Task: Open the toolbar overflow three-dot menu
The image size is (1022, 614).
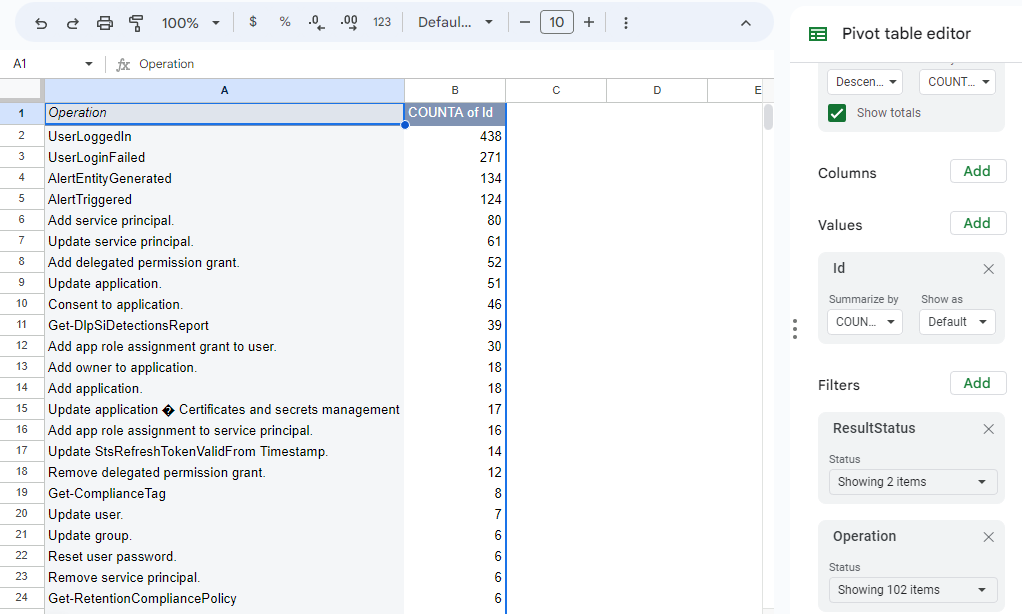Action: 626,21
